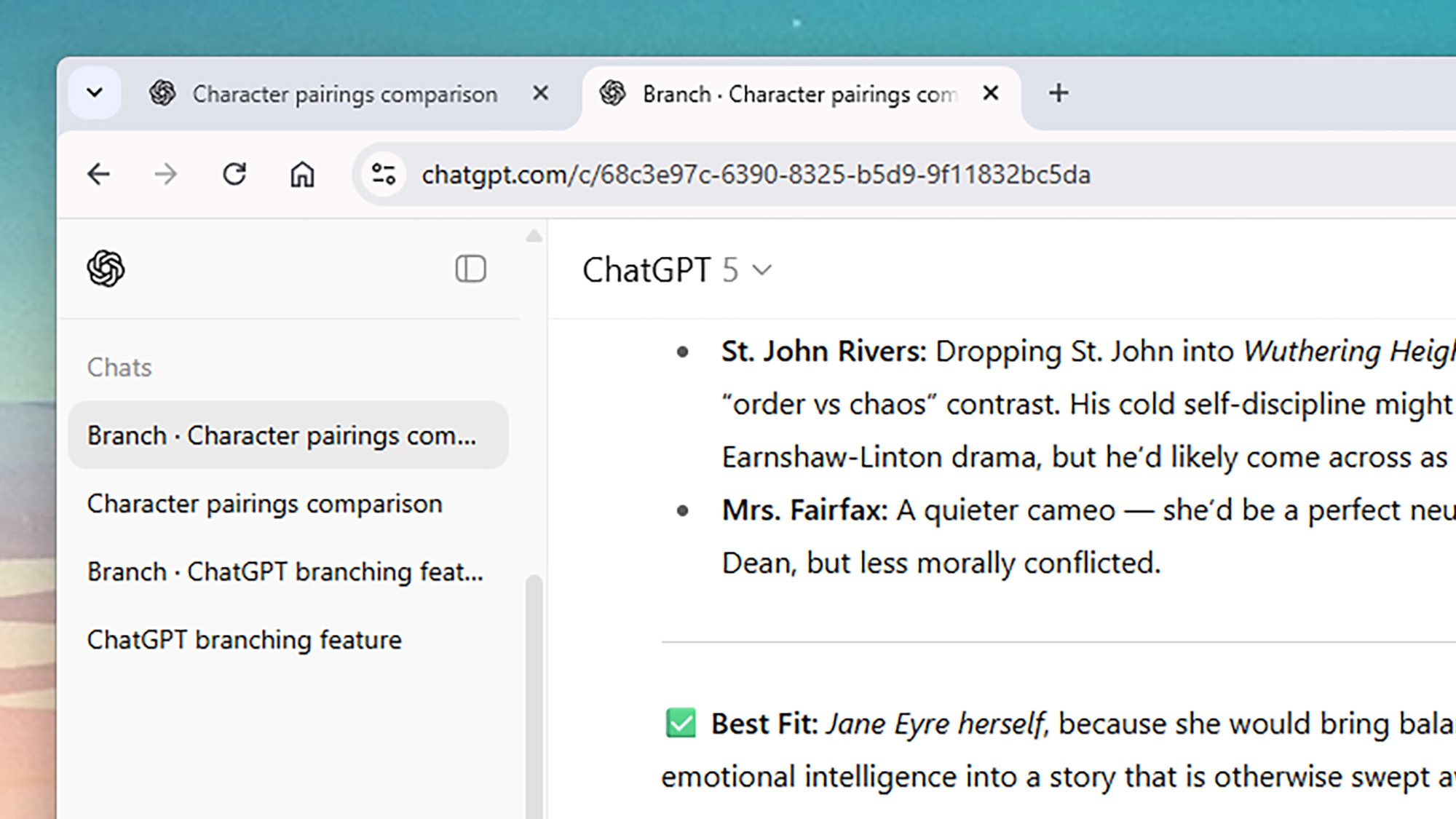Reload the current page
Viewport: 1456px width, 819px height.
click(234, 175)
